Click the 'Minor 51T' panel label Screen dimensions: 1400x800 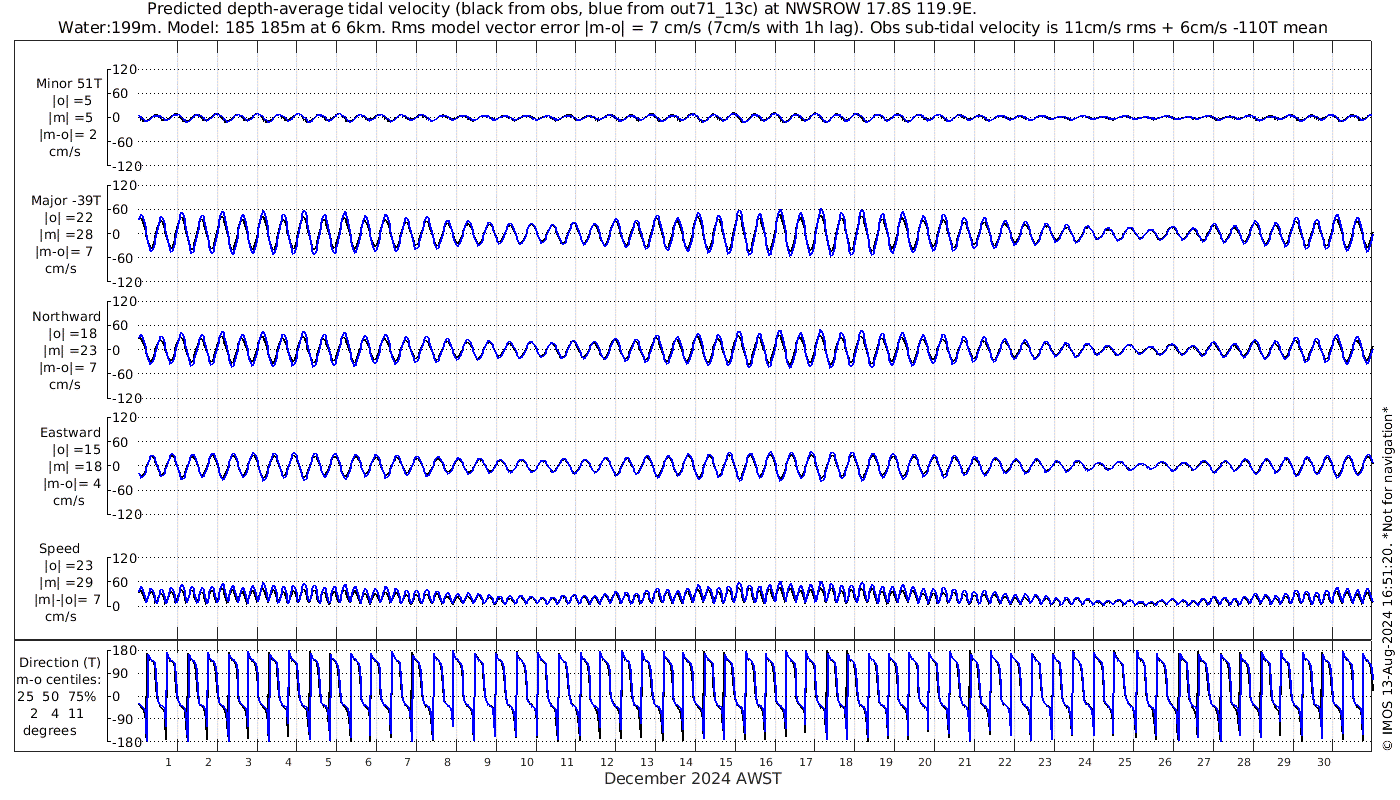pos(68,83)
